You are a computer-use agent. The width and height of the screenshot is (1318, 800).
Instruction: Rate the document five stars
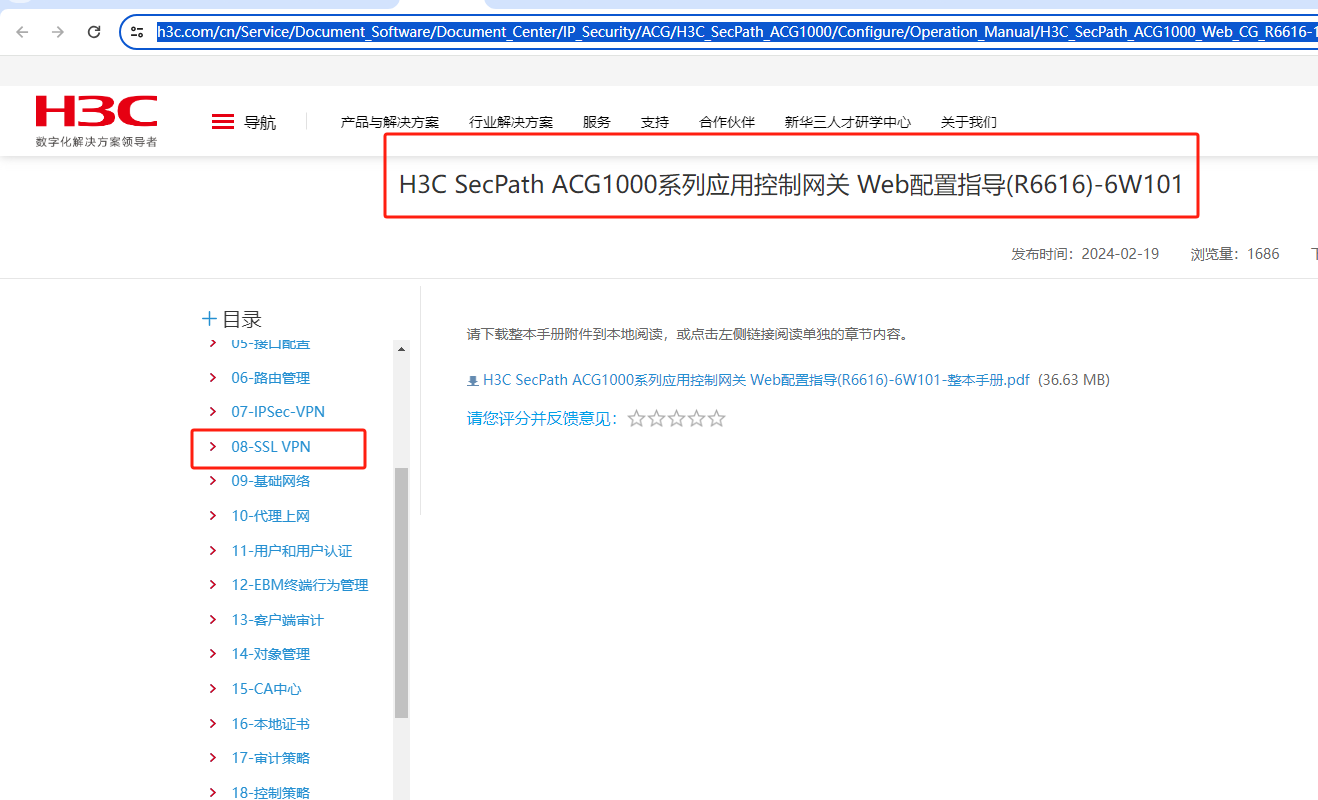click(x=717, y=419)
